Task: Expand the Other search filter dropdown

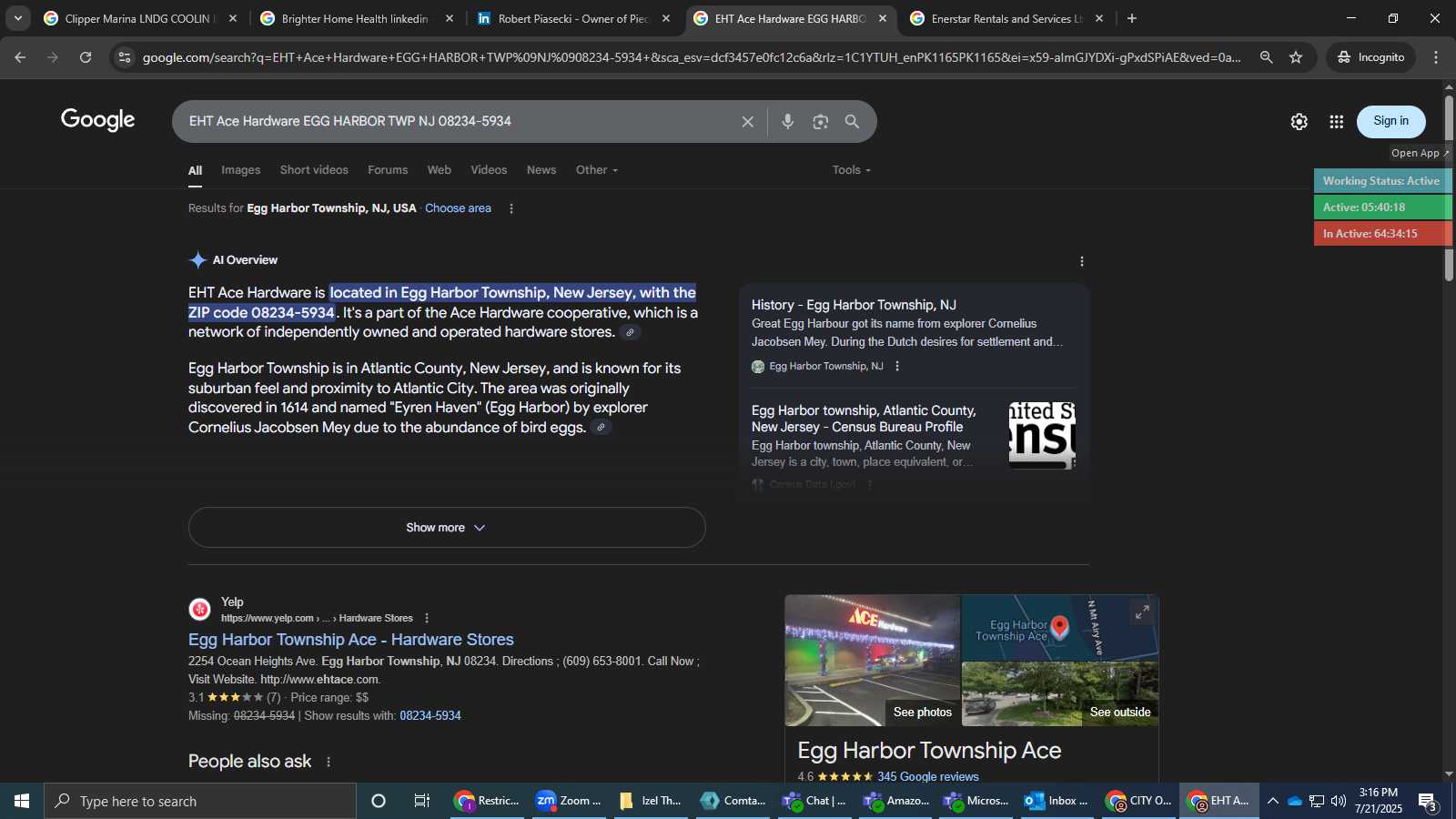Action: 597,170
